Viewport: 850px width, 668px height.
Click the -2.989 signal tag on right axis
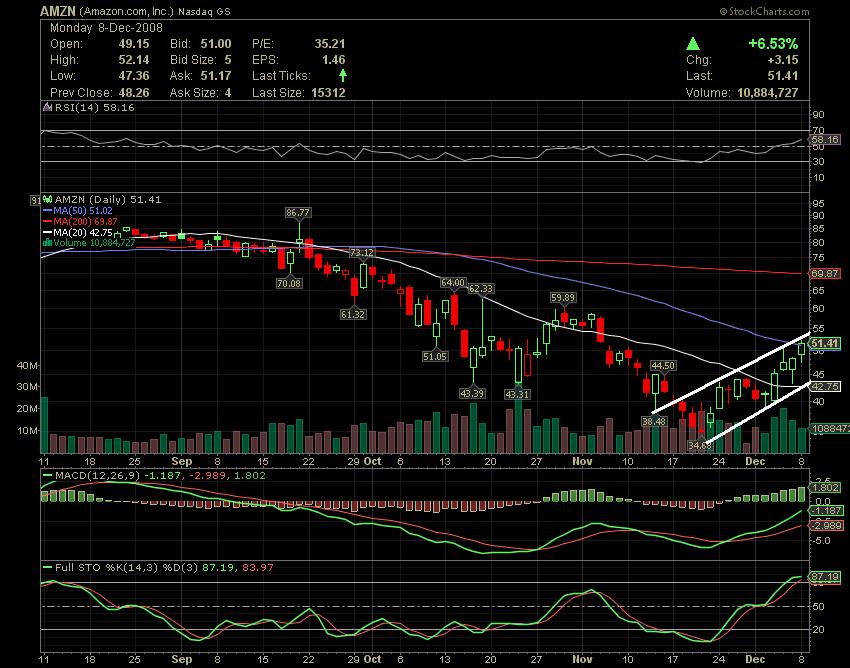click(826, 525)
